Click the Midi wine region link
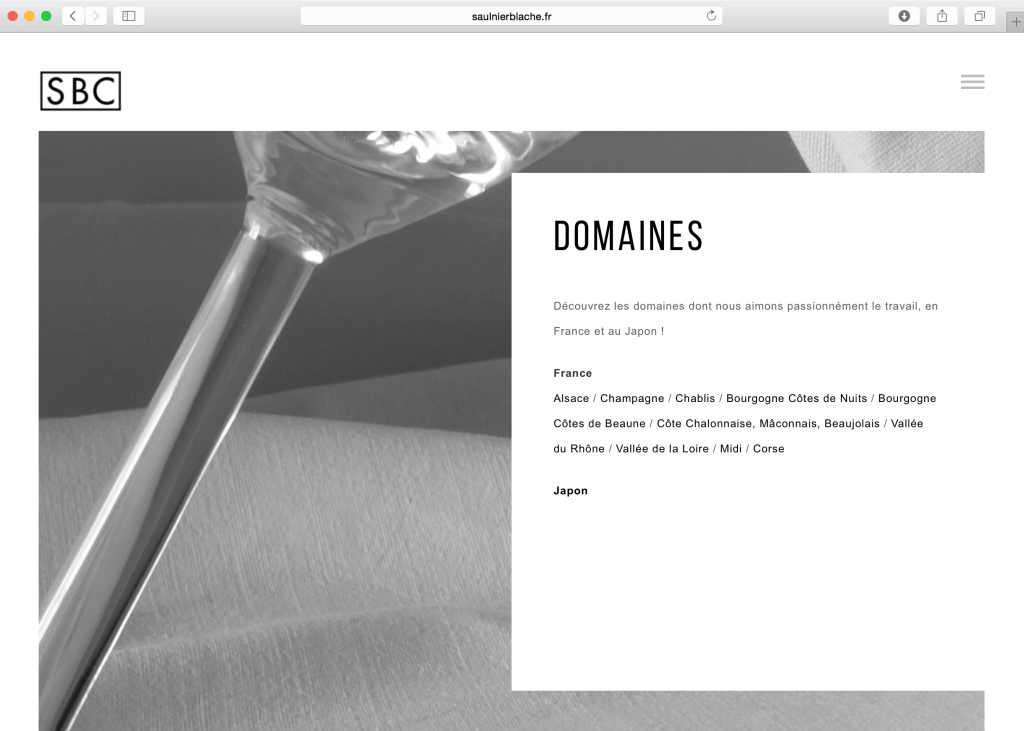The width and height of the screenshot is (1024, 731). [x=730, y=448]
